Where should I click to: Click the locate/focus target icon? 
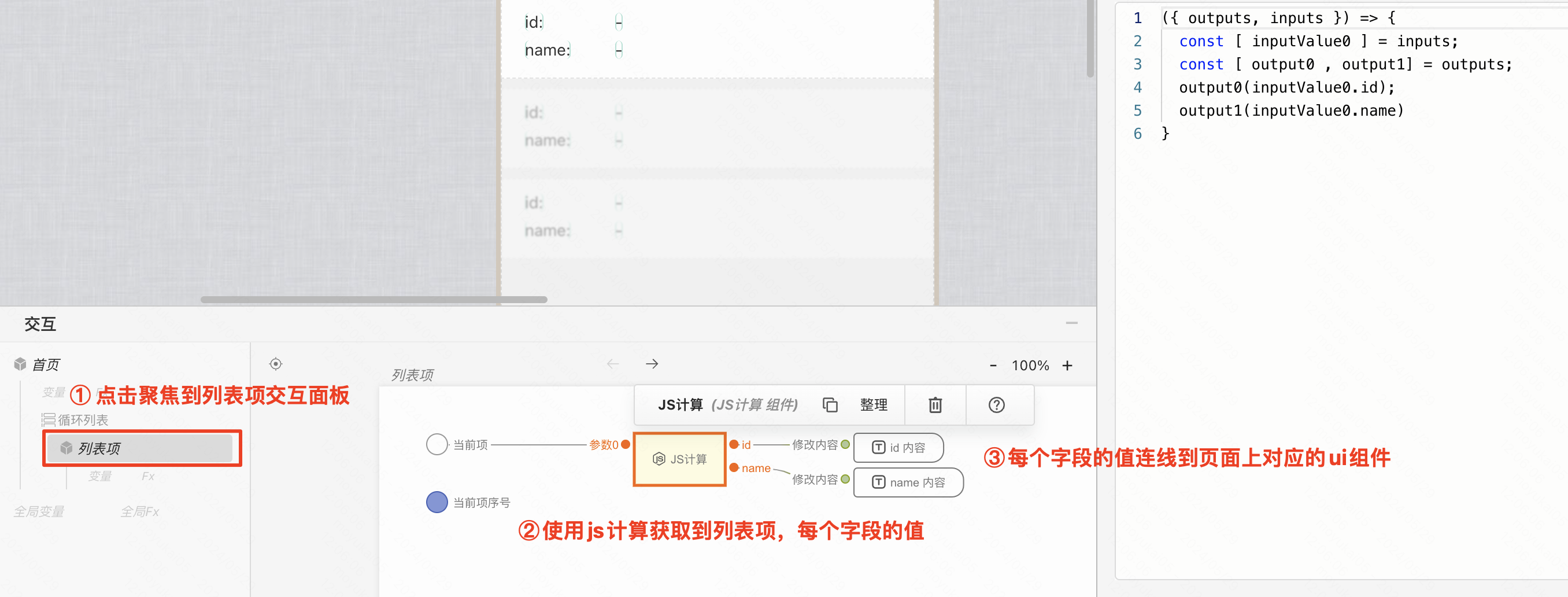(276, 364)
